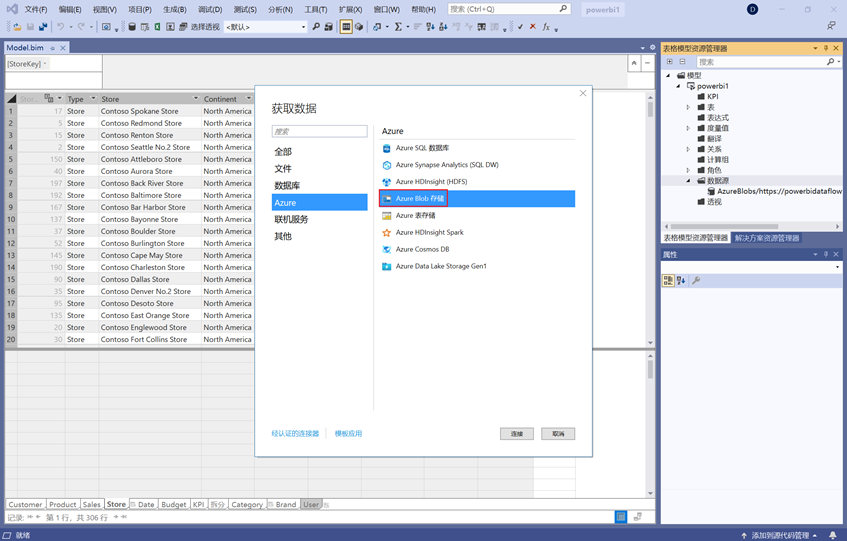This screenshot has height=541, width=847.
Task: Click the checkmark accept formula icon
Action: pyautogui.click(x=520, y=26)
